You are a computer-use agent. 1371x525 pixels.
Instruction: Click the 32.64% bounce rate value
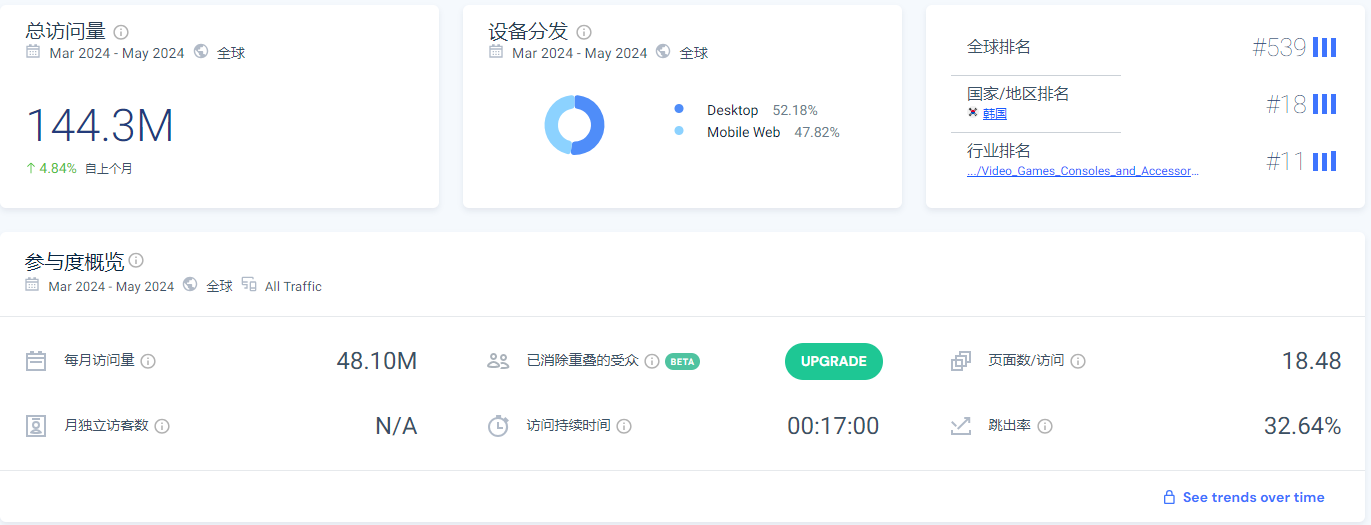(1303, 426)
